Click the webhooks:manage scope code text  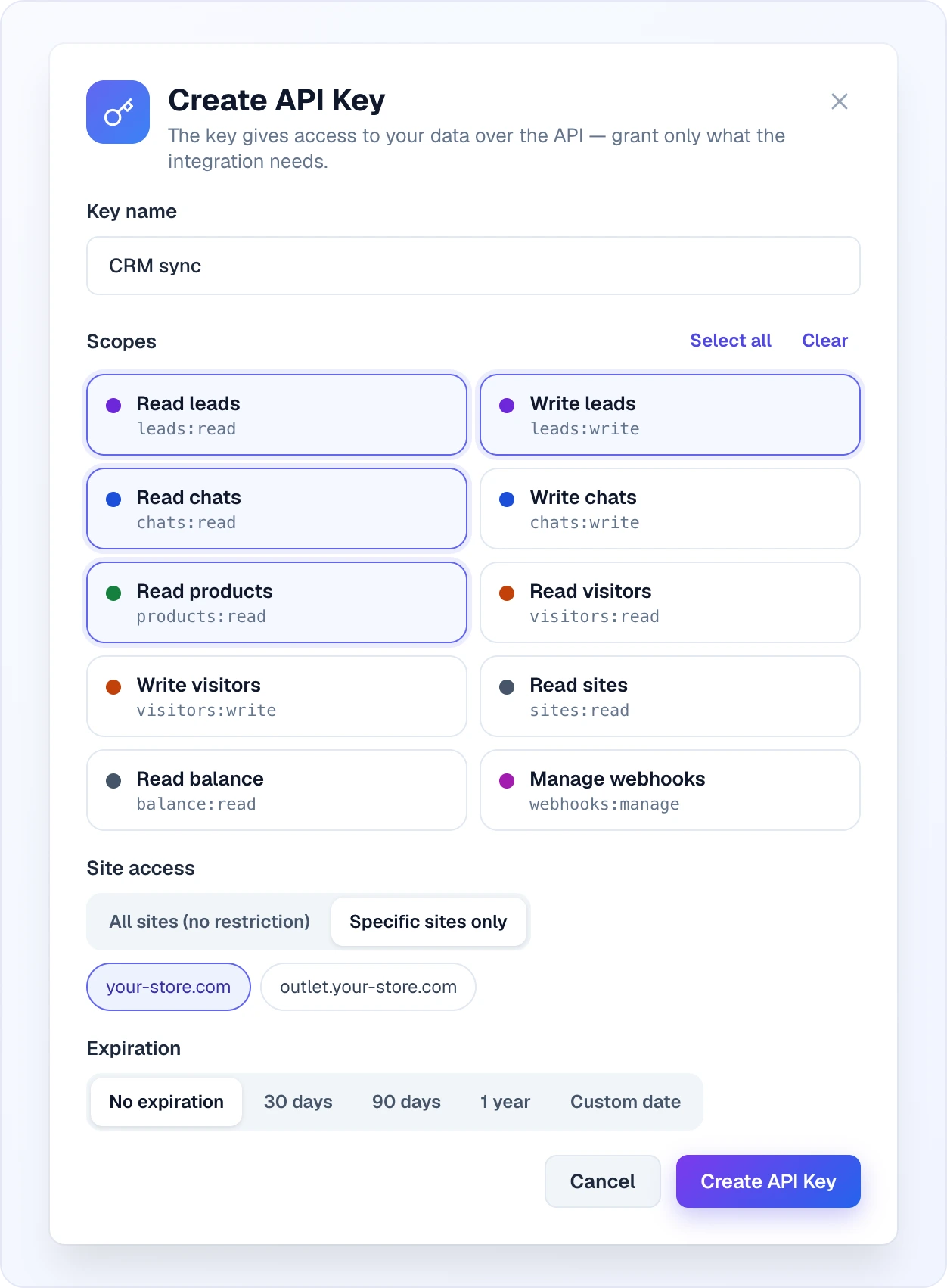[604, 804]
